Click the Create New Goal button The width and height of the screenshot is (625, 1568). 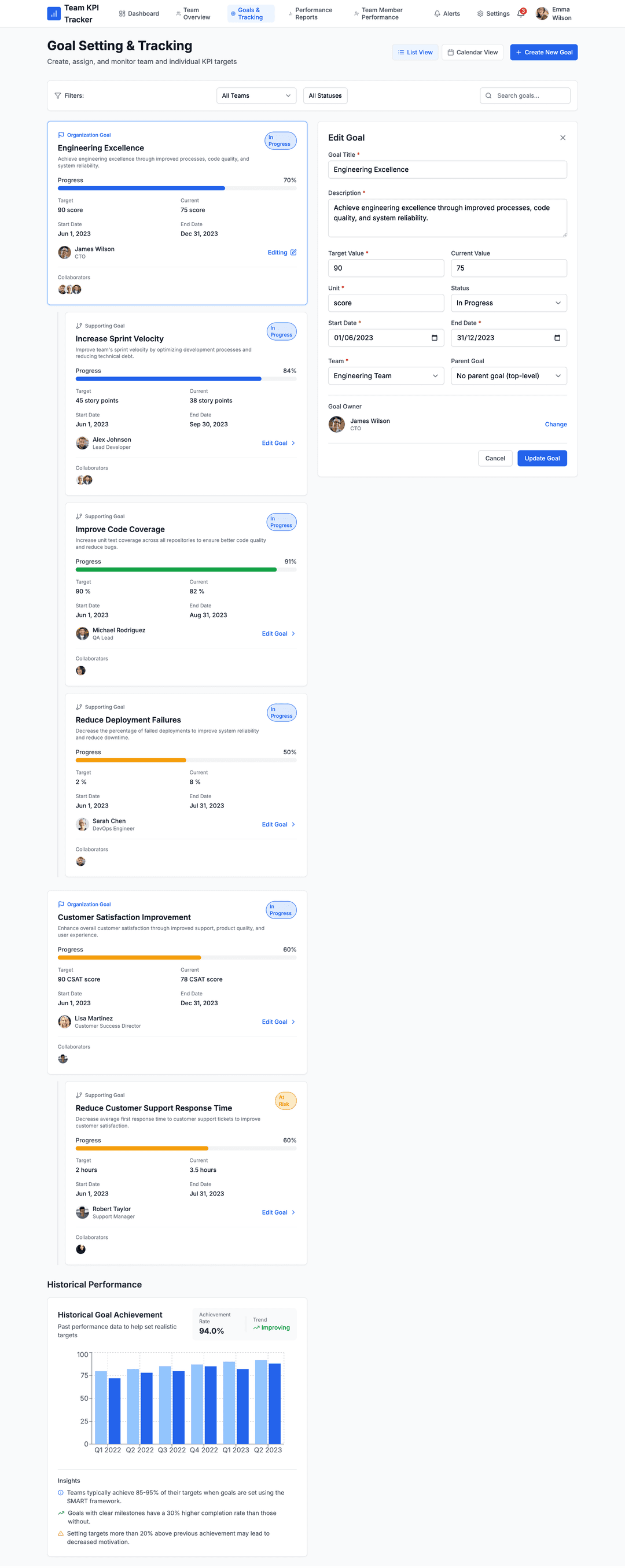543,51
